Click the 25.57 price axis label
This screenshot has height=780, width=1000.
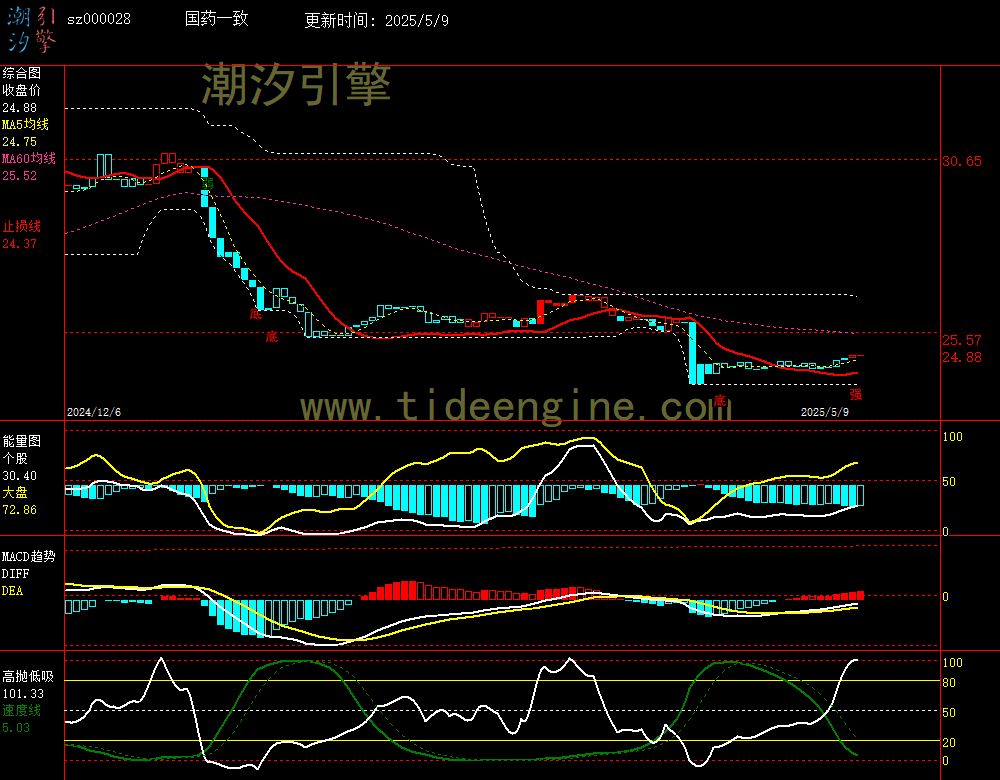pos(962,340)
